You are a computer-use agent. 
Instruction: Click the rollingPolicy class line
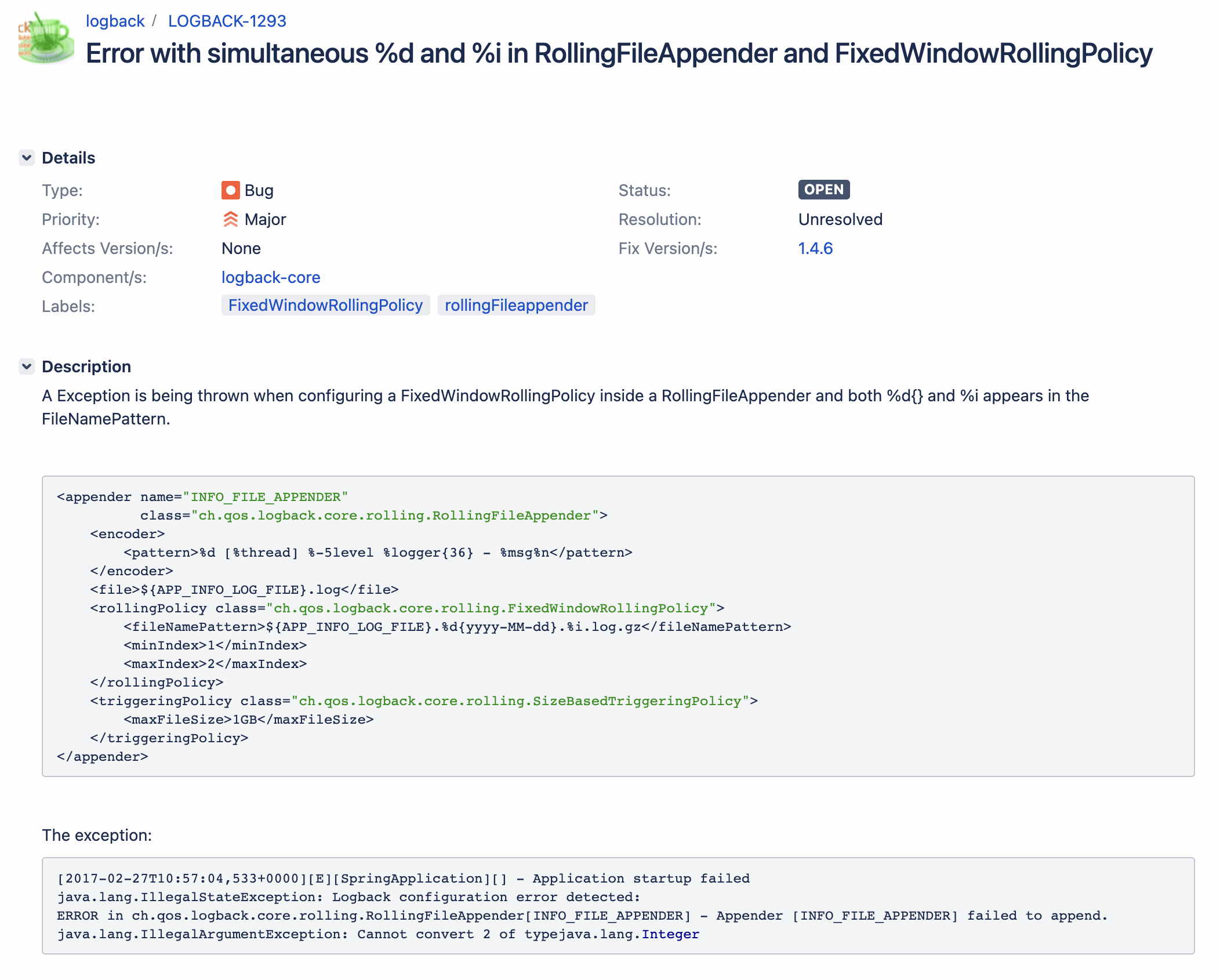[407, 608]
